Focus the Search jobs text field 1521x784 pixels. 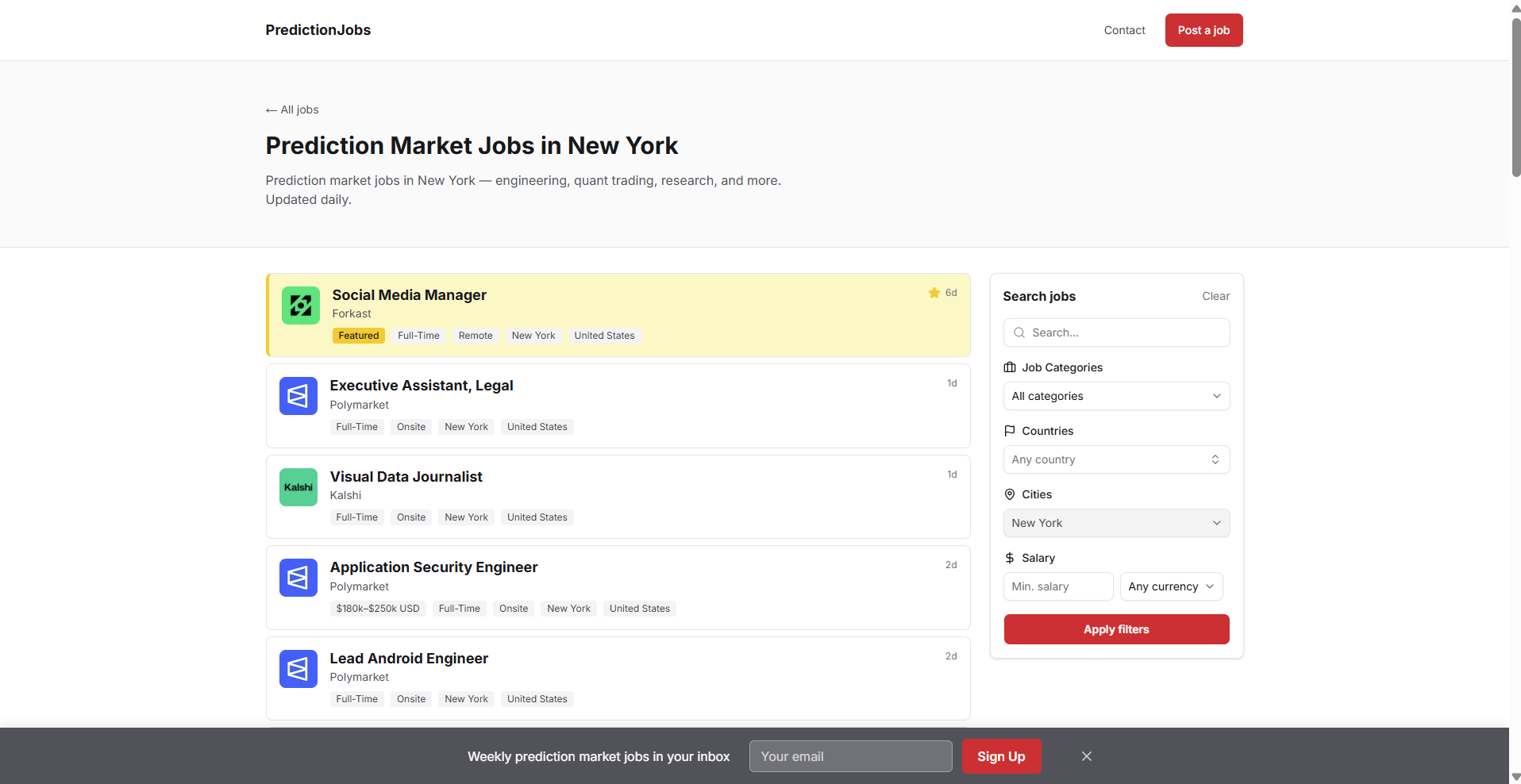[x=1116, y=332]
